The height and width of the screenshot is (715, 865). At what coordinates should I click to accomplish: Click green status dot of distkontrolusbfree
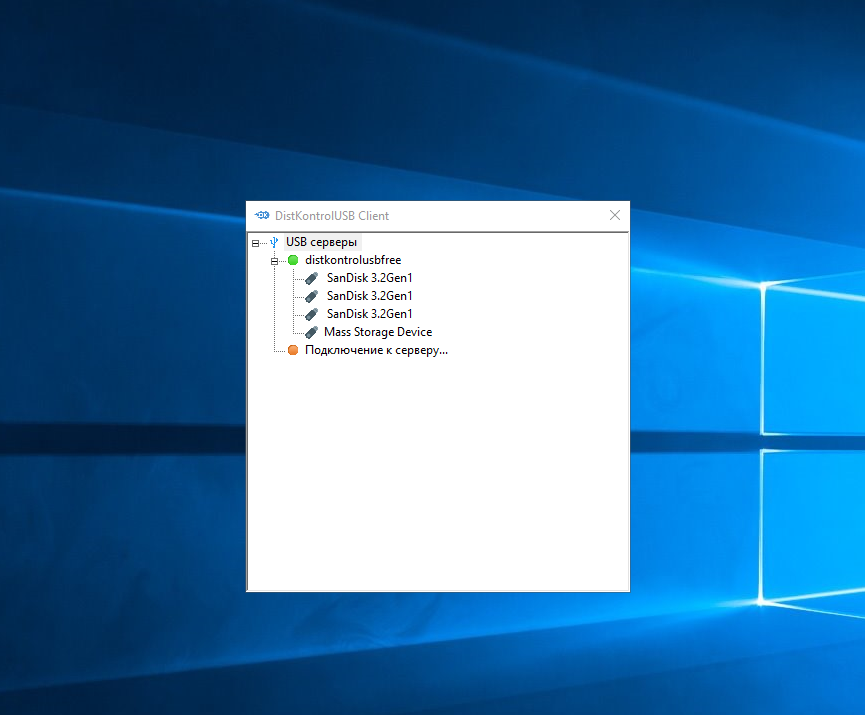coord(293,260)
